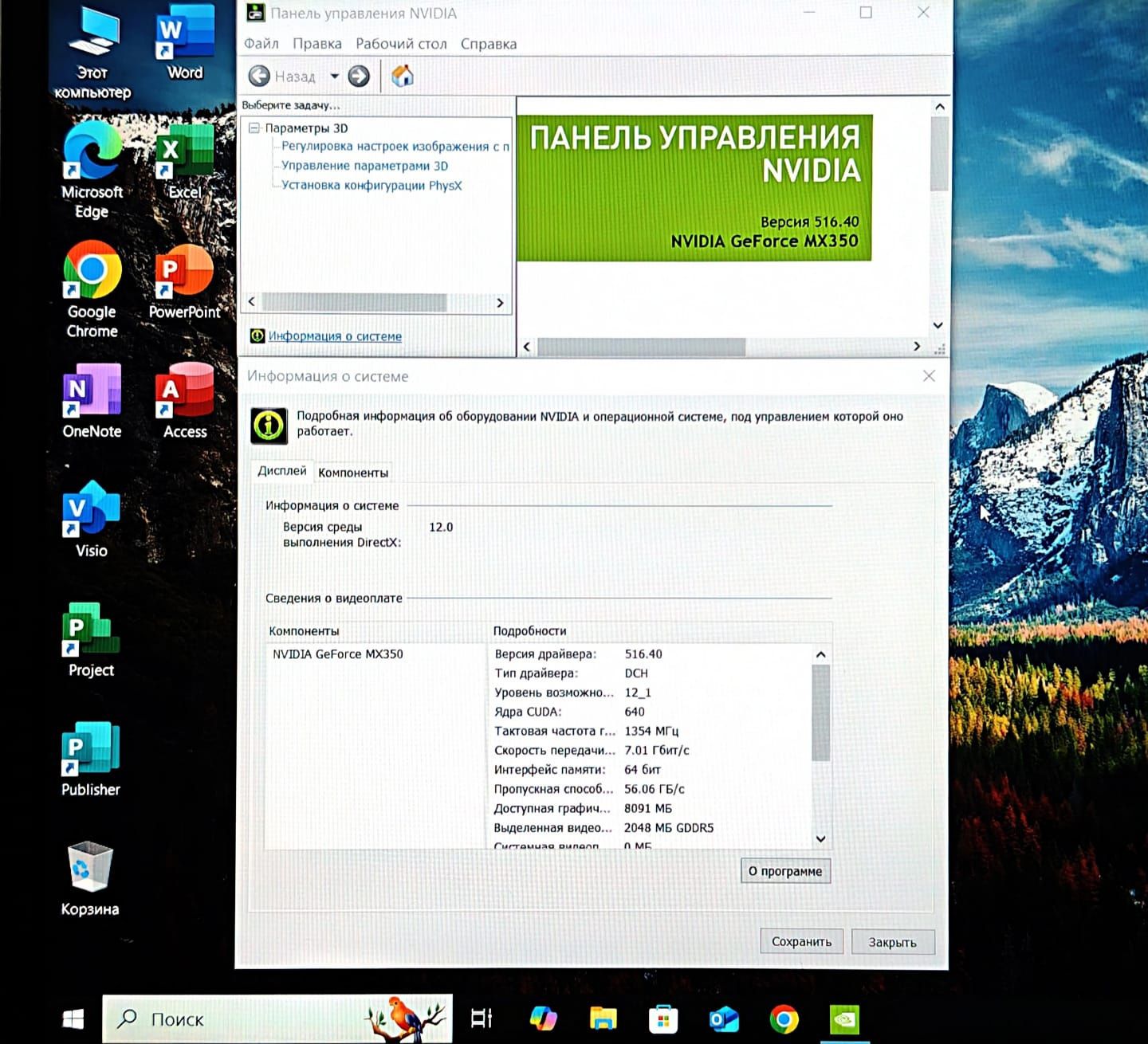Screen dimensions: 1148x1044
Task: Click the task tree scroll left arrow
Action: point(252,302)
